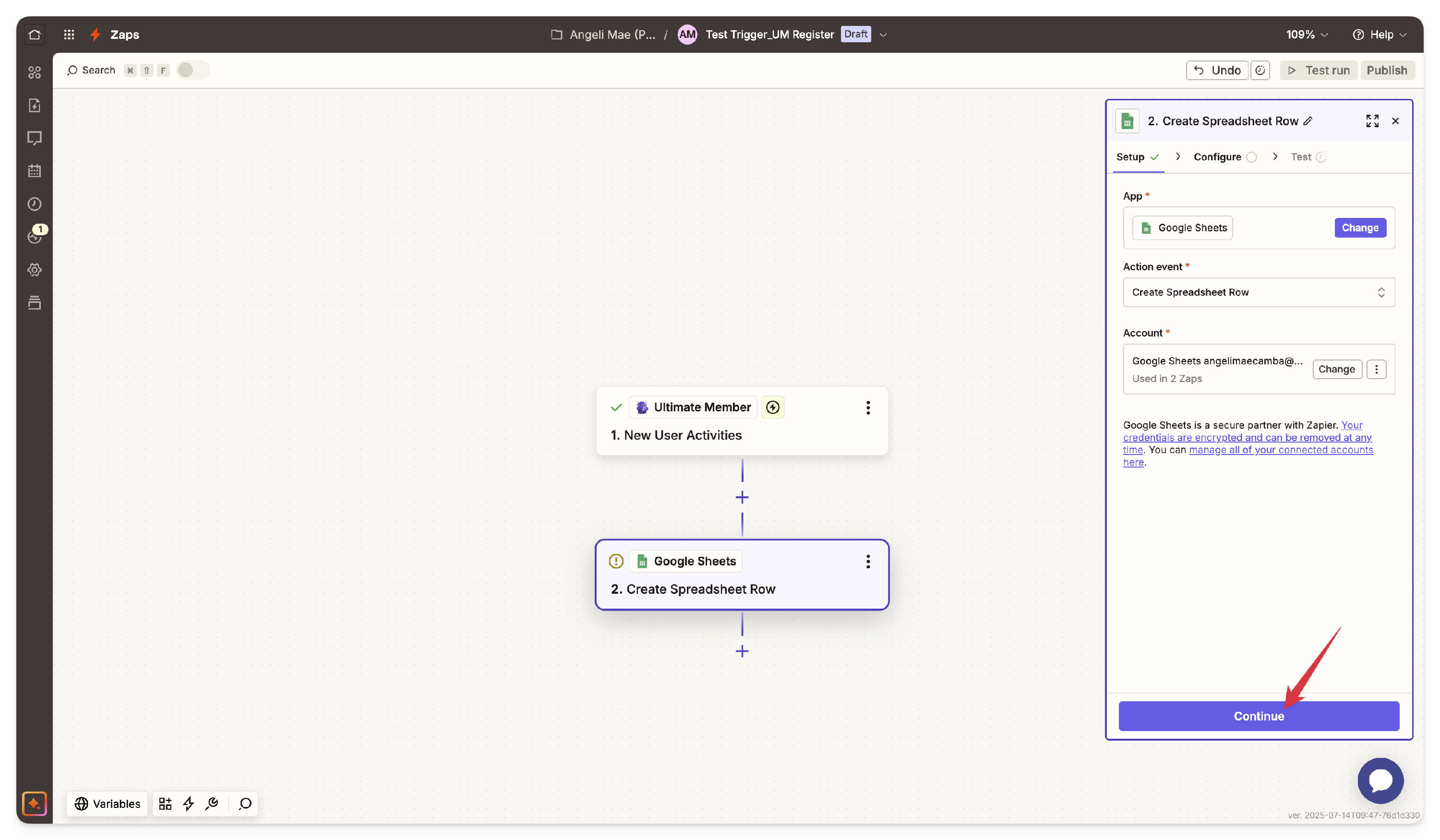1440x840 pixels.
Task: Open the home icon in top bar
Action: tap(34, 34)
